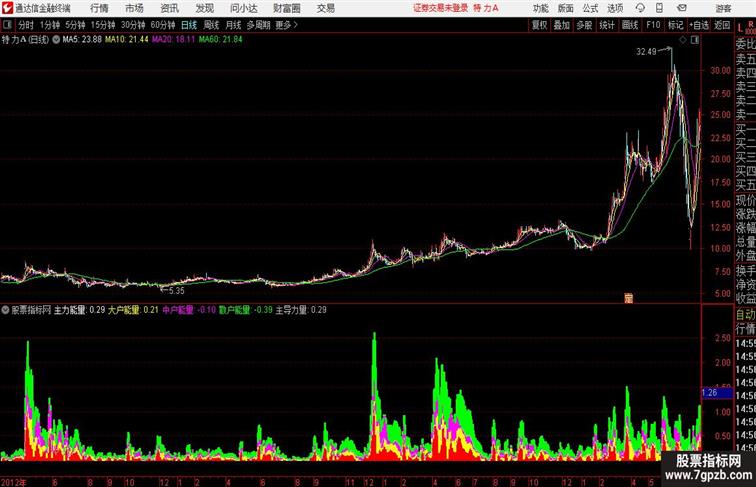
Task: Click the 主力能量: 0.29 indicator label
Action: (x=79, y=310)
